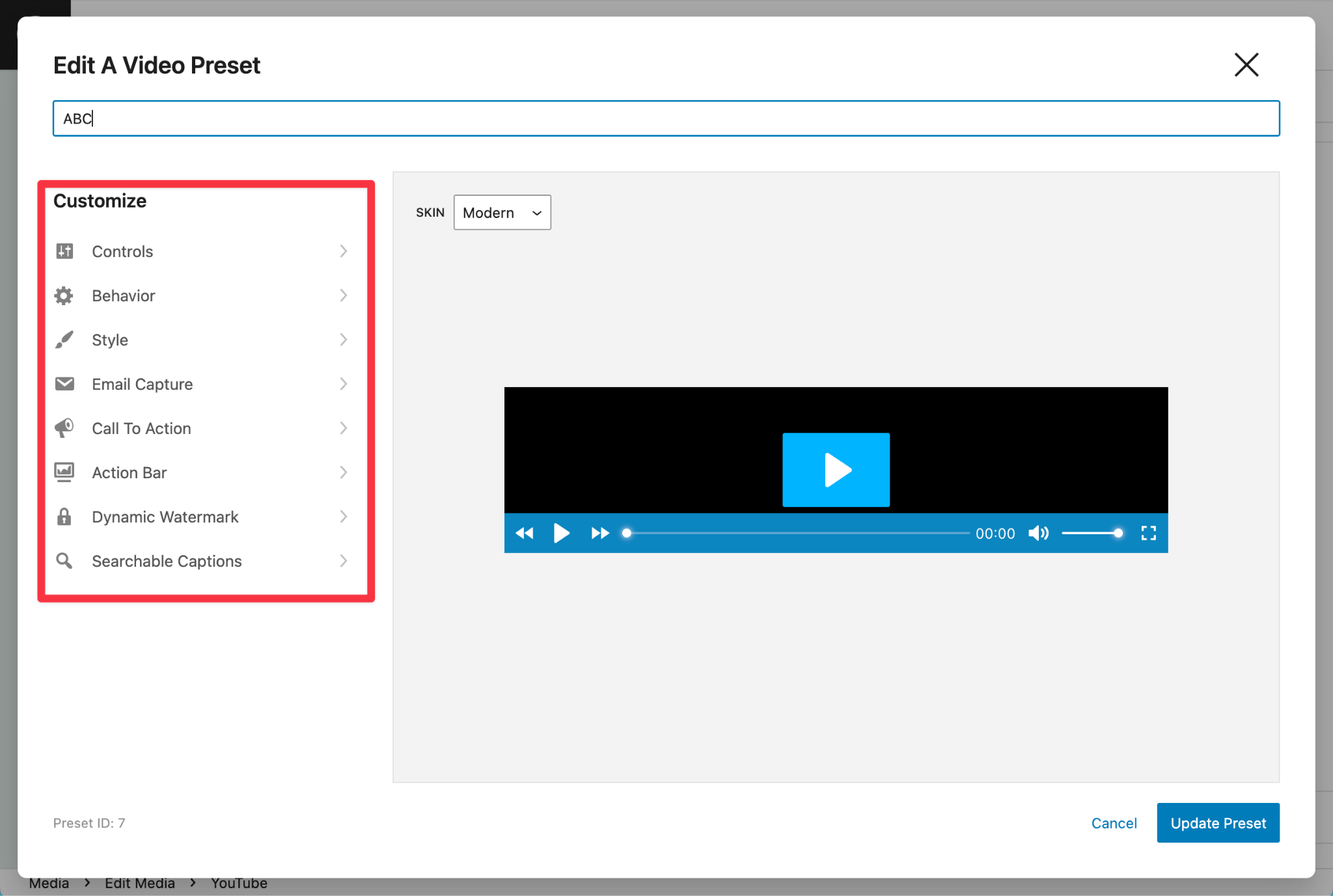Open the YouTube breadcrumb entry
Viewport: 1333px width, 896px height.
238,882
